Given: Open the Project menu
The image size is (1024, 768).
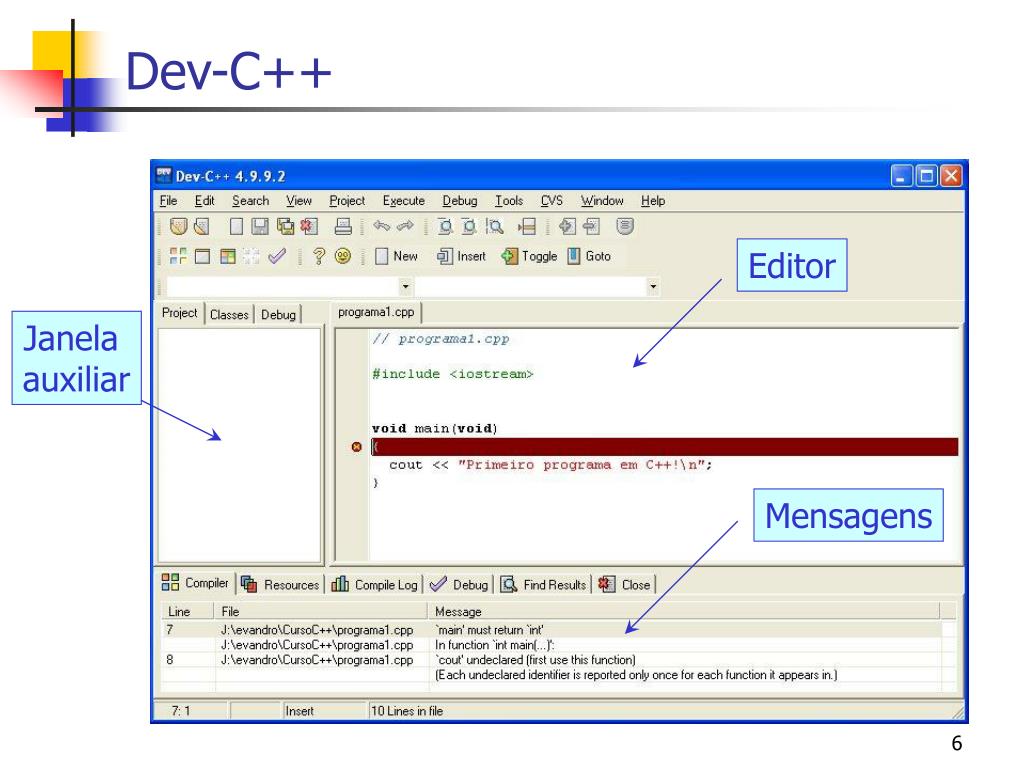Looking at the screenshot, I should pyautogui.click(x=347, y=200).
